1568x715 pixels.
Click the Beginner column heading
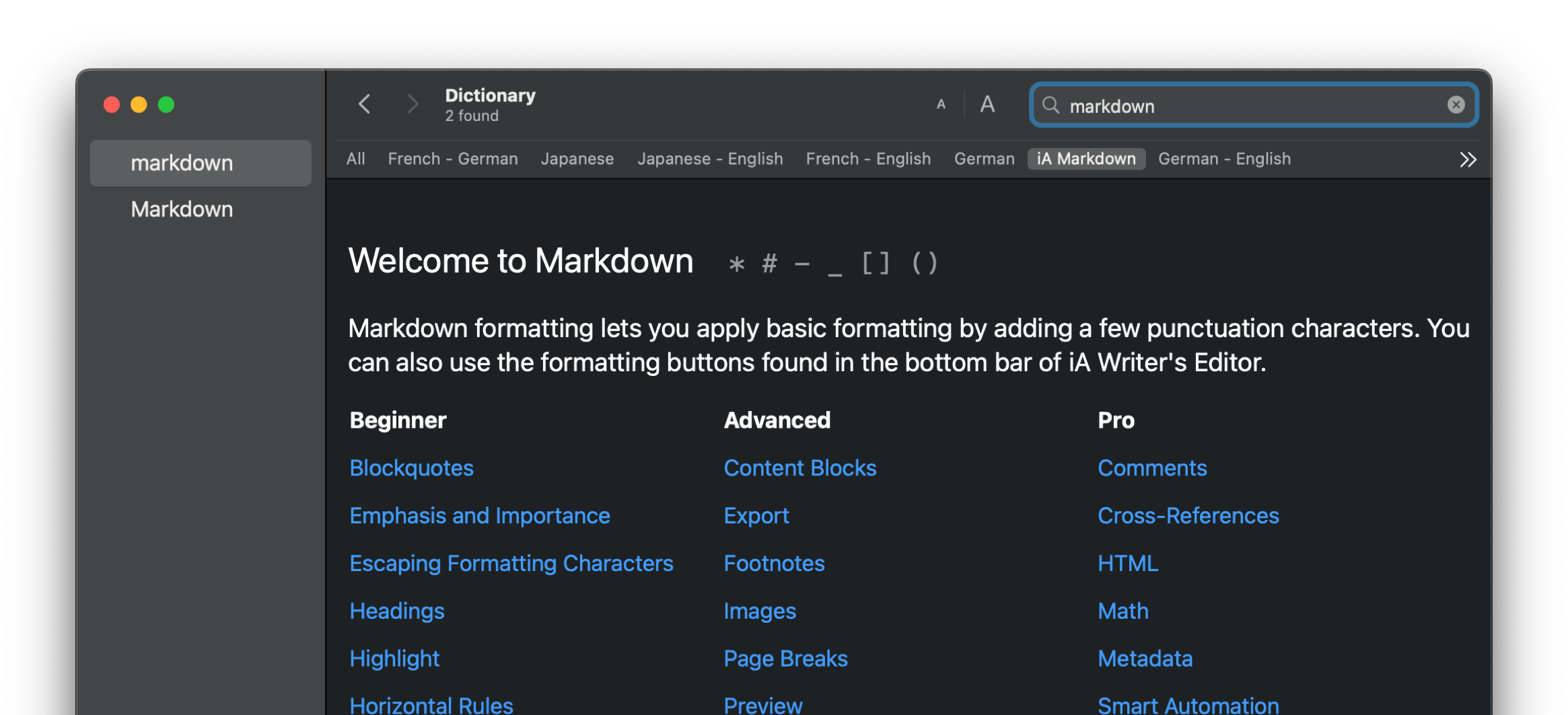(398, 420)
